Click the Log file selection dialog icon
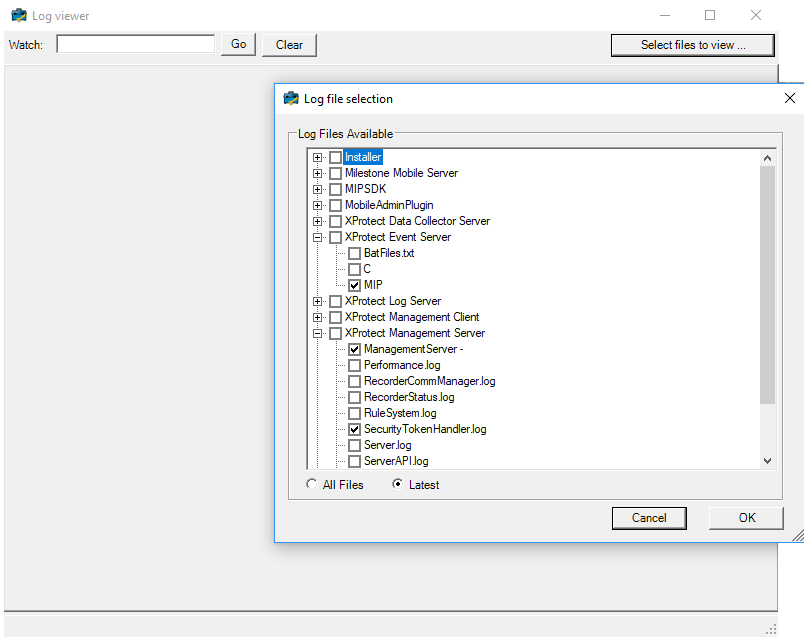 pyautogui.click(x=291, y=98)
